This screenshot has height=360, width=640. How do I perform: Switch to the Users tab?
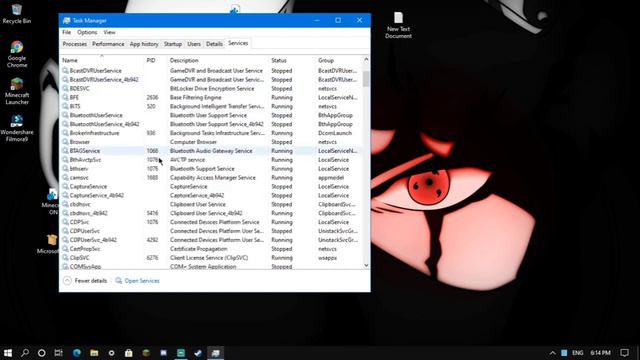click(x=194, y=44)
